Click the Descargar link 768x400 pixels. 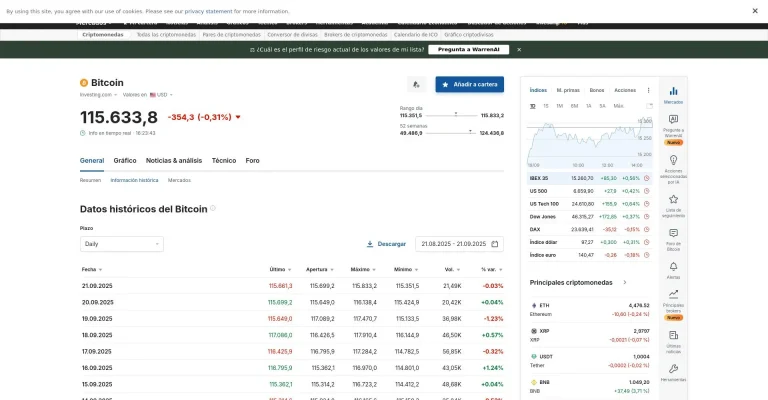[392, 244]
